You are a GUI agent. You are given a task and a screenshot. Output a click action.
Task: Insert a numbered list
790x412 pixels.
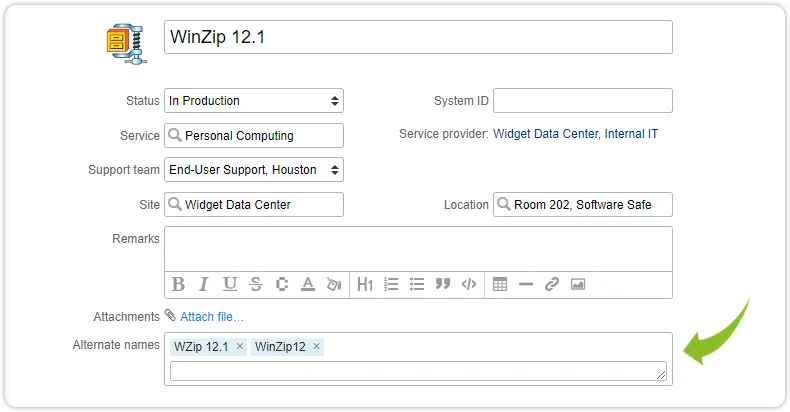391,285
